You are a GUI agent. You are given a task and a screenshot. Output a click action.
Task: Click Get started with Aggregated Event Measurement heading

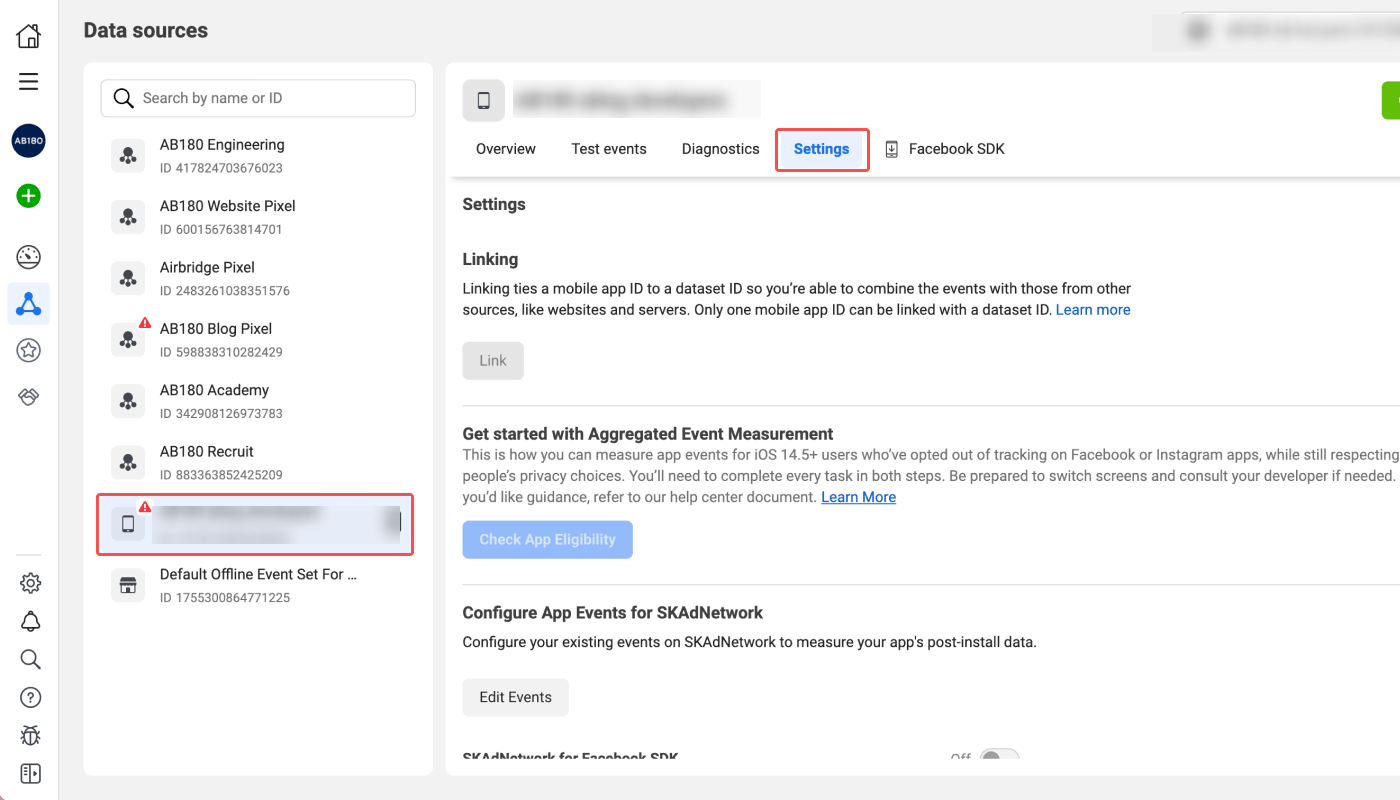[x=648, y=434]
